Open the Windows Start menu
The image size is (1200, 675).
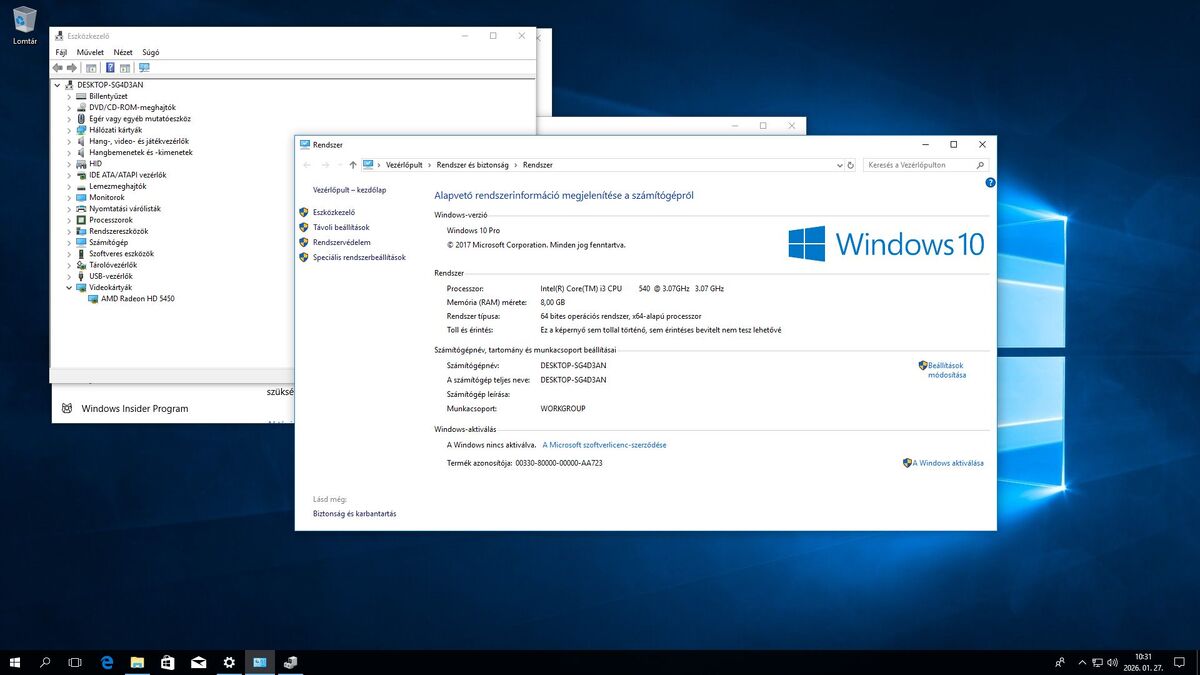coord(15,662)
